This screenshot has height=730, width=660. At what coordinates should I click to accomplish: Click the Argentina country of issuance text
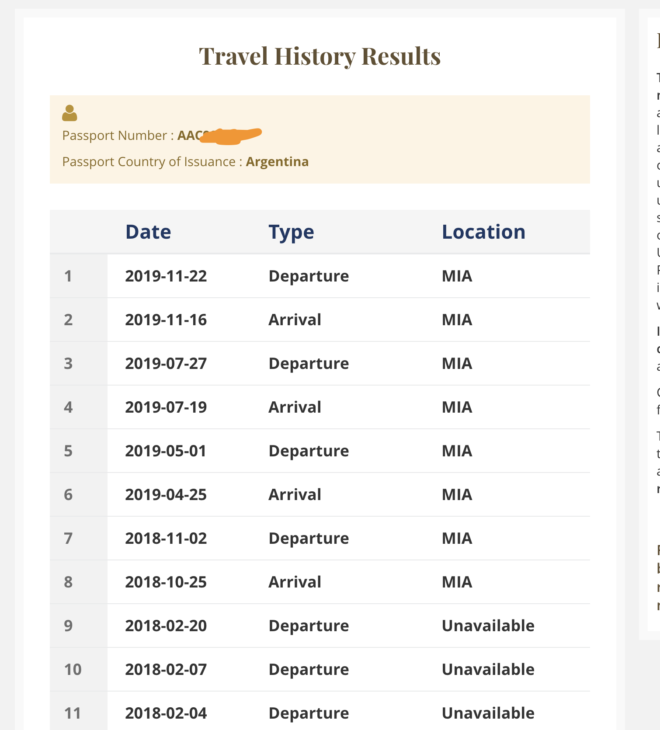[277, 162]
